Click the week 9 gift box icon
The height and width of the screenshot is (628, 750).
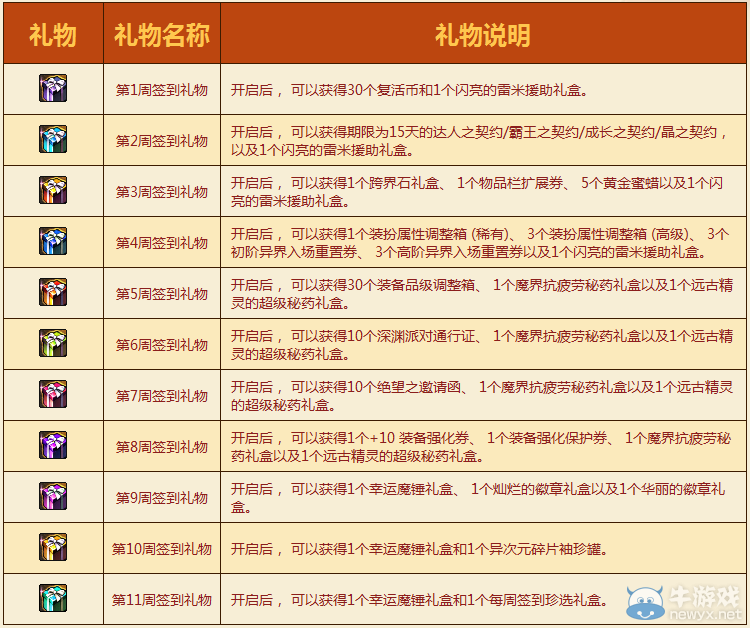click(x=53, y=496)
